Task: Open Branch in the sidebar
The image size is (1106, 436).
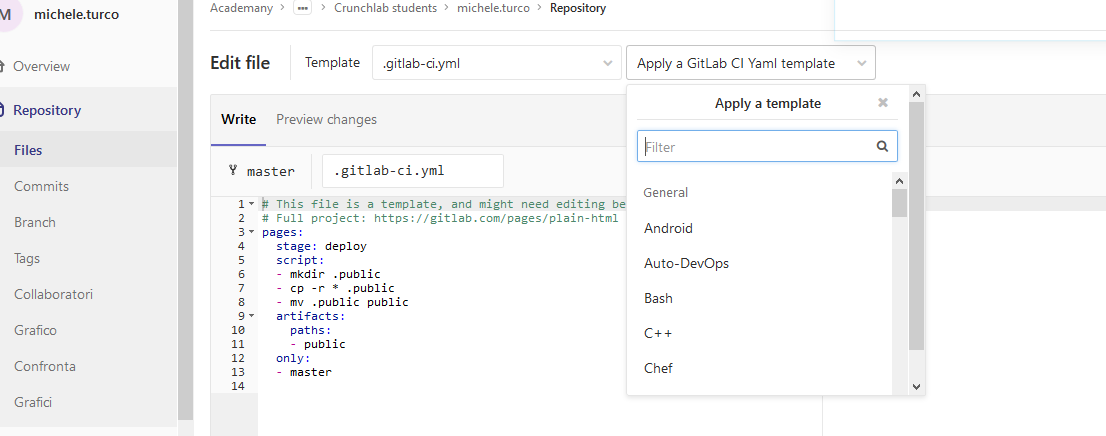Action: (35, 222)
